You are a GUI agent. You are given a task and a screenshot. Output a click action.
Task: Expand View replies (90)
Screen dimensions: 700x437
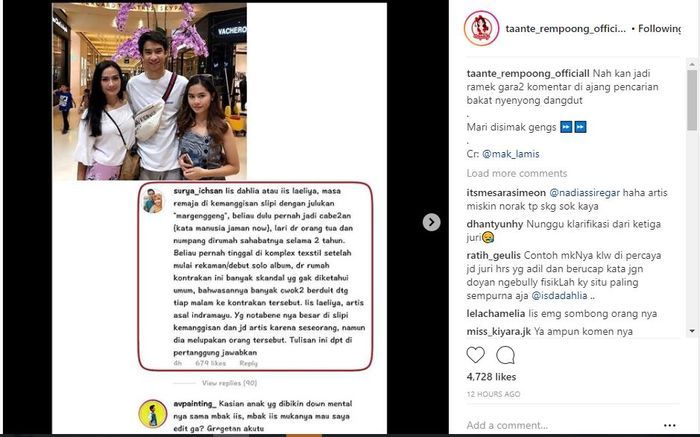coord(229,383)
